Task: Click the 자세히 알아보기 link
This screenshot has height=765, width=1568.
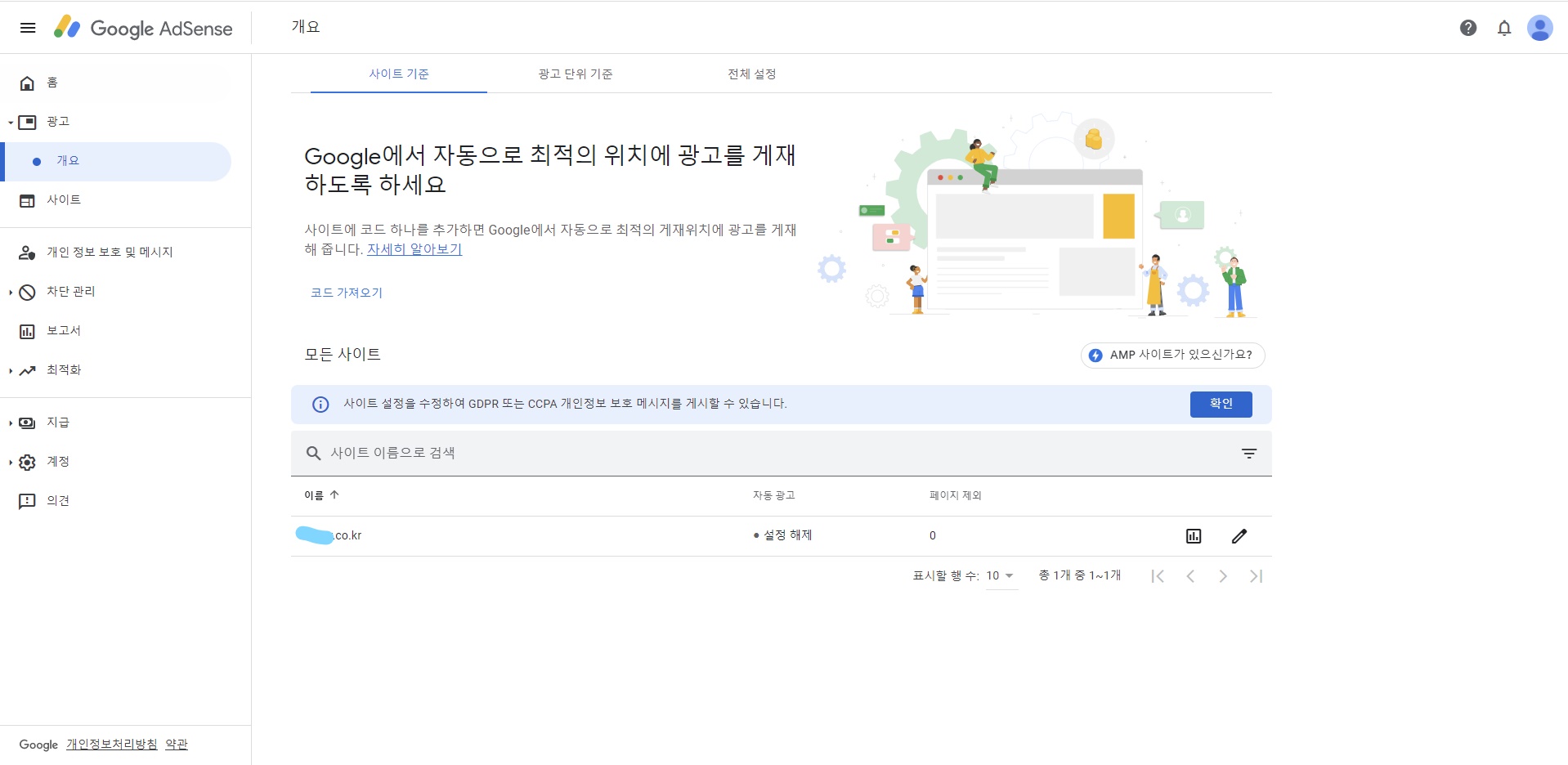Action: pyautogui.click(x=414, y=250)
